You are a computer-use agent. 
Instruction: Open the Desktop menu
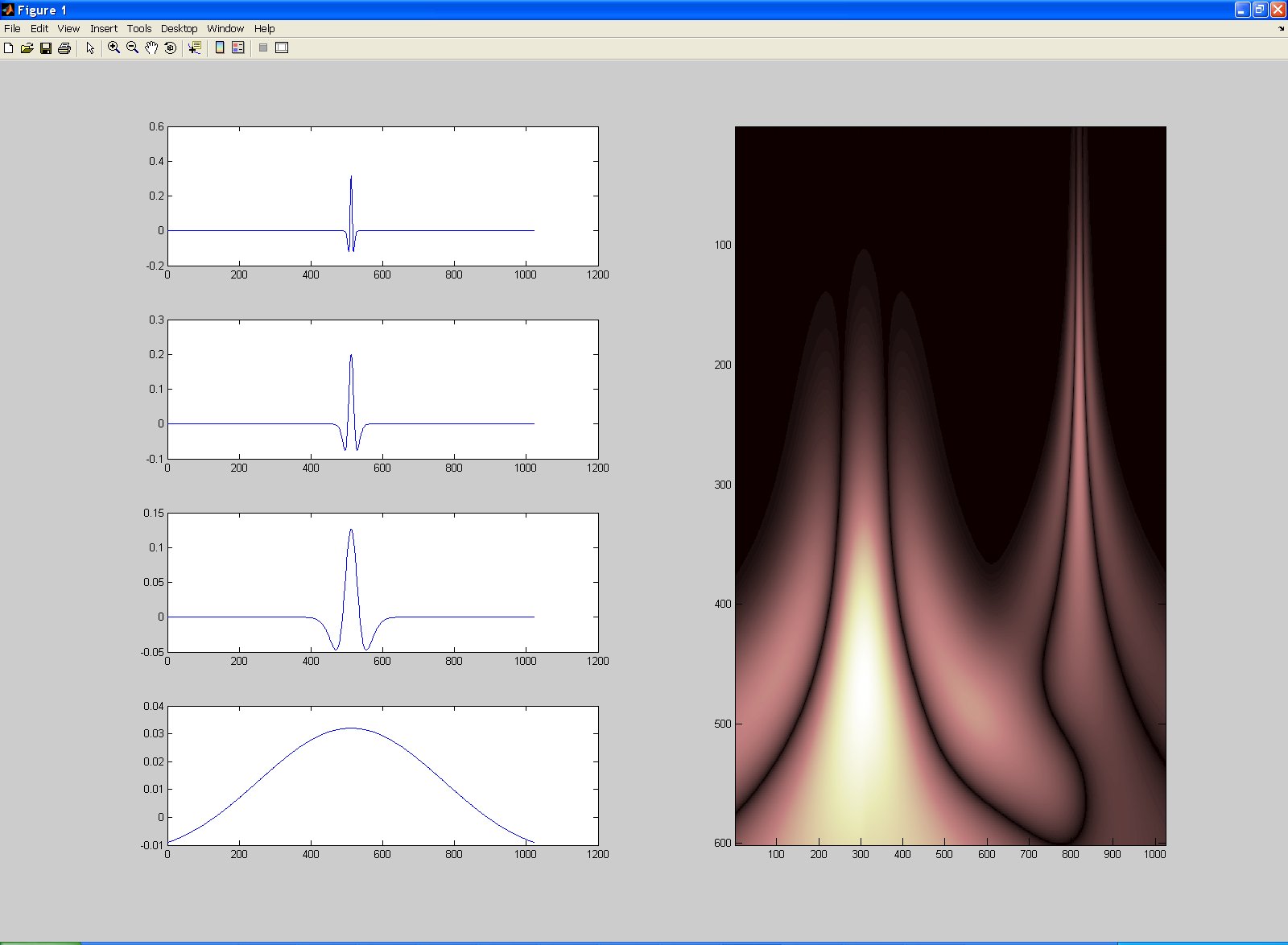pyautogui.click(x=179, y=28)
